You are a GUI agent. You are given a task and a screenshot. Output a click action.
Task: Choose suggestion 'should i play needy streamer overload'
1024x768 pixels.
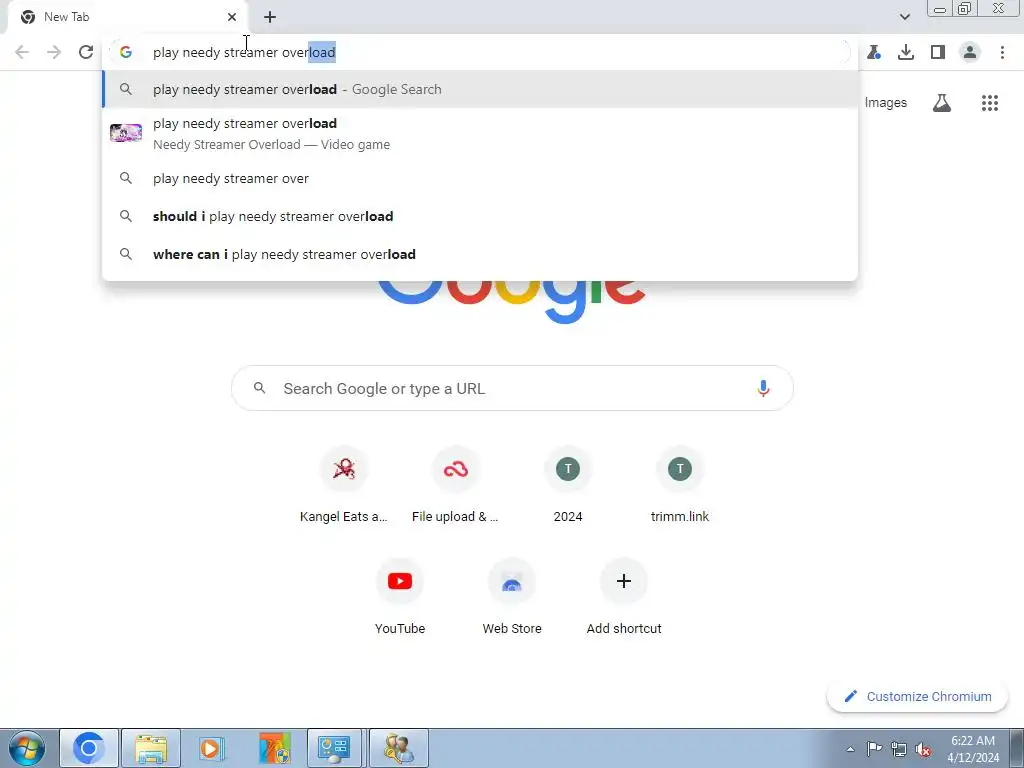click(x=480, y=216)
